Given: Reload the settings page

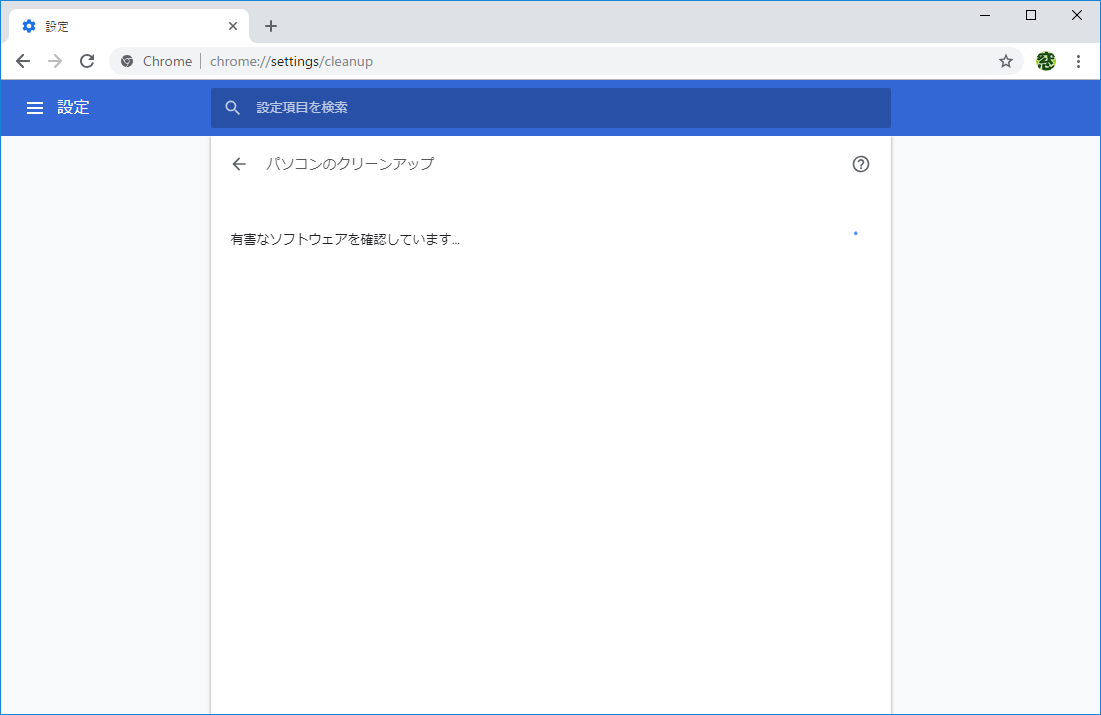Looking at the screenshot, I should (x=87, y=61).
